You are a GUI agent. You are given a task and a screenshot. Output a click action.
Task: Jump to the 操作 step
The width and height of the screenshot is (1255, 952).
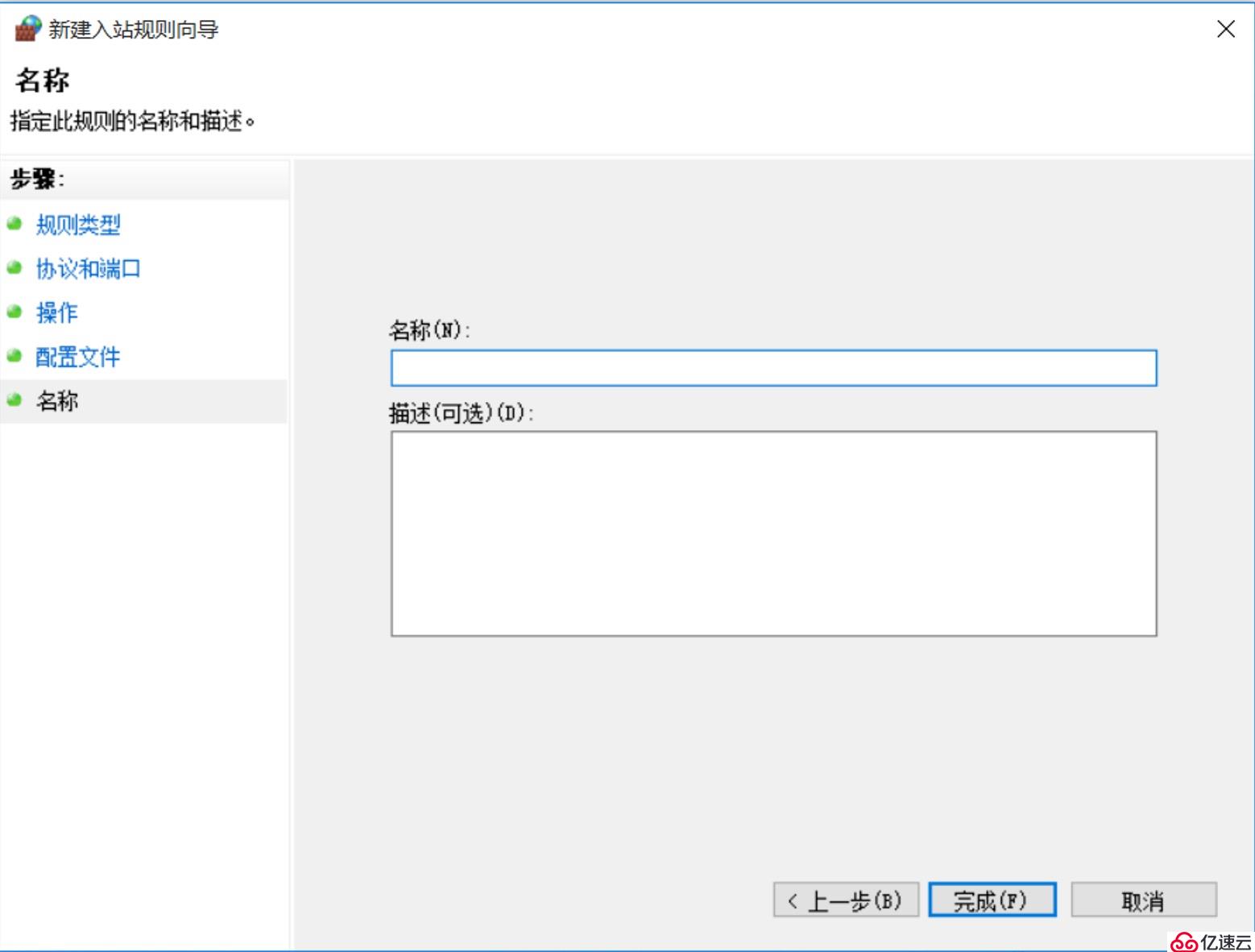pos(57,313)
